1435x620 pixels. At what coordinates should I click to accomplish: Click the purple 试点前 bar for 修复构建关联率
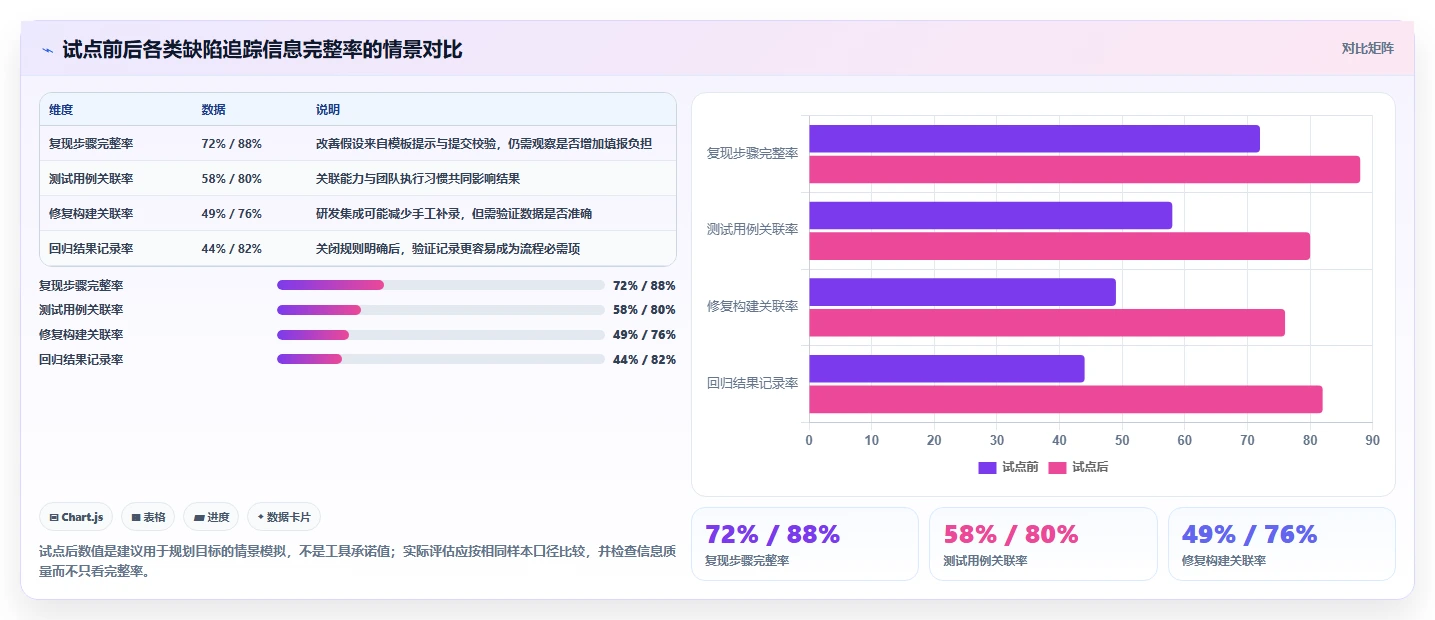[x=962, y=292]
